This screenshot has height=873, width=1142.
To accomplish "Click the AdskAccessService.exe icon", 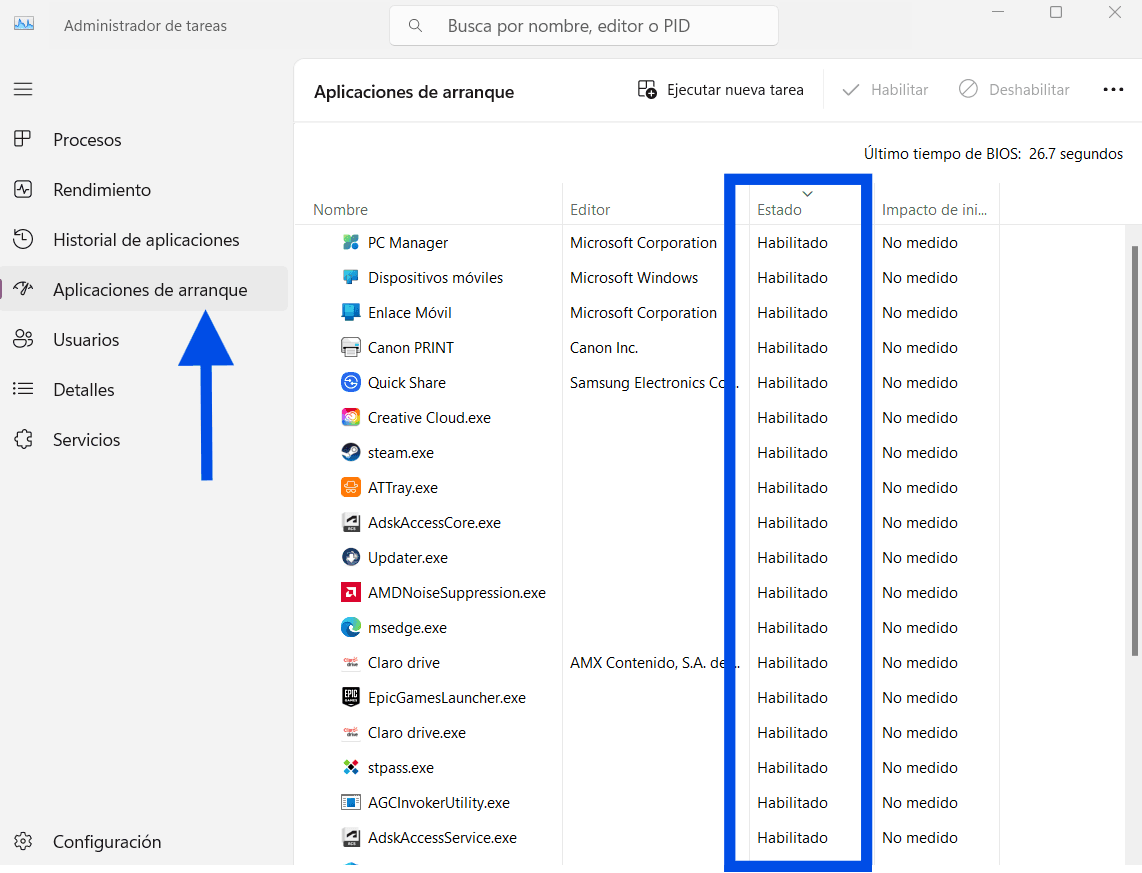I will click(351, 837).
